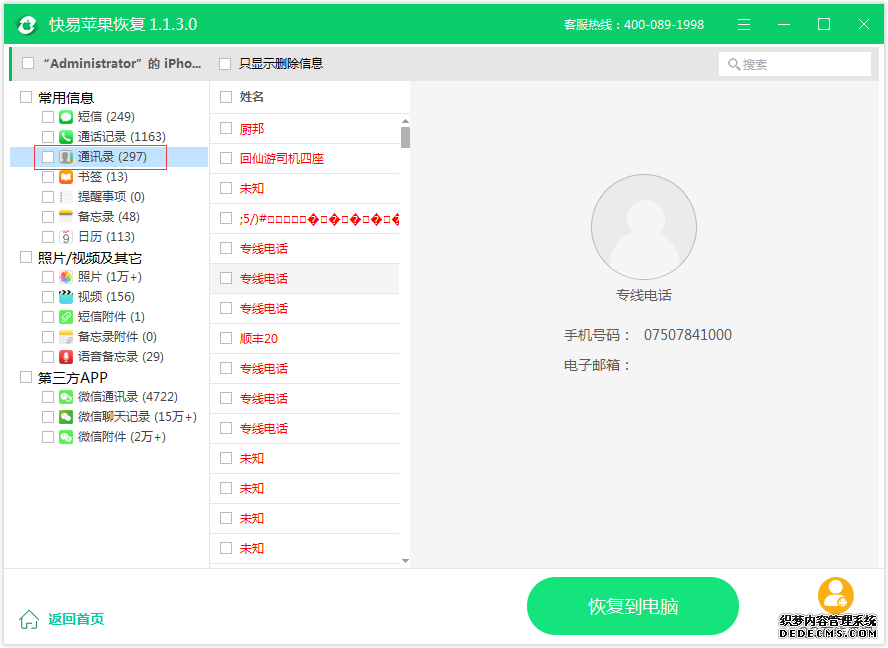Click the SMS attachments (短信附件) icon

point(66,317)
